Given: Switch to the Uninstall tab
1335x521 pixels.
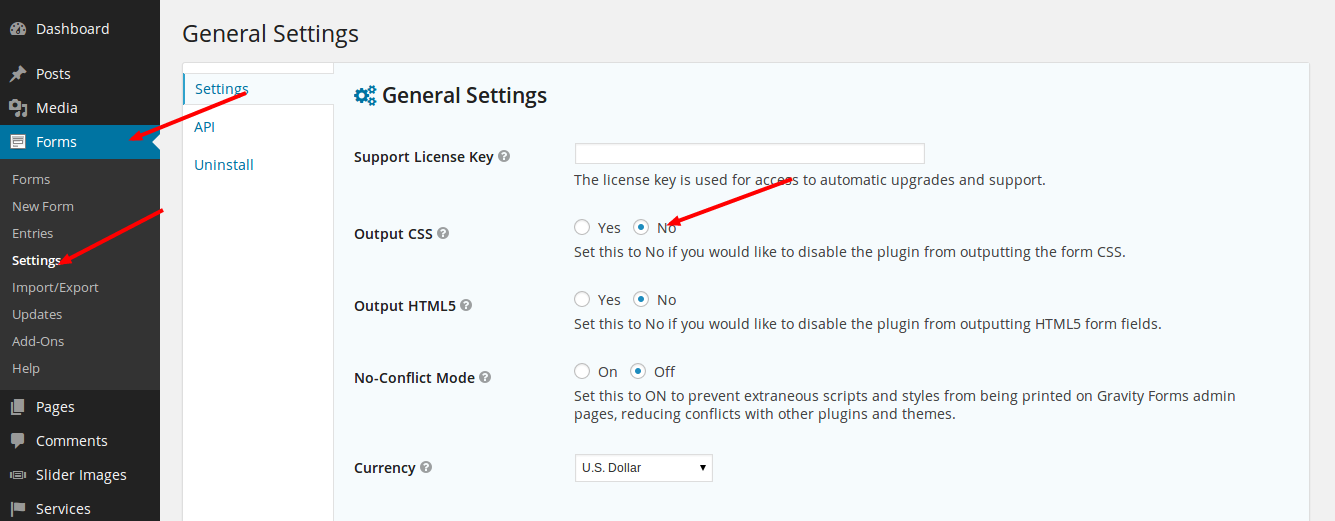Looking at the screenshot, I should (x=224, y=165).
